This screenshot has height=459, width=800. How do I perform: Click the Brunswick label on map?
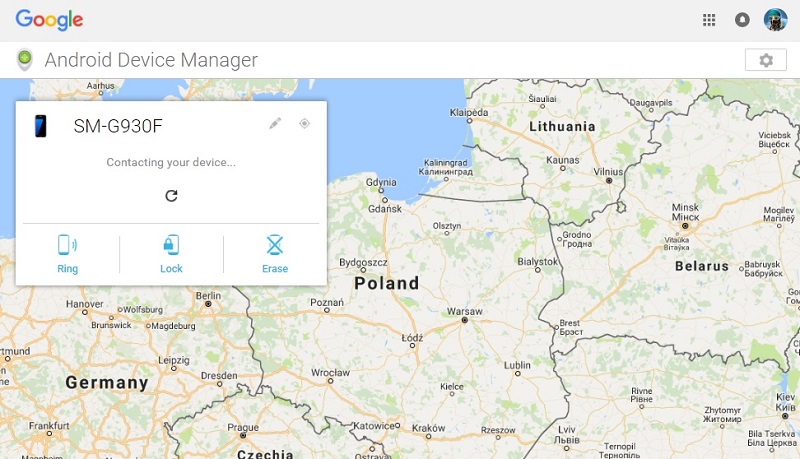[x=111, y=325]
